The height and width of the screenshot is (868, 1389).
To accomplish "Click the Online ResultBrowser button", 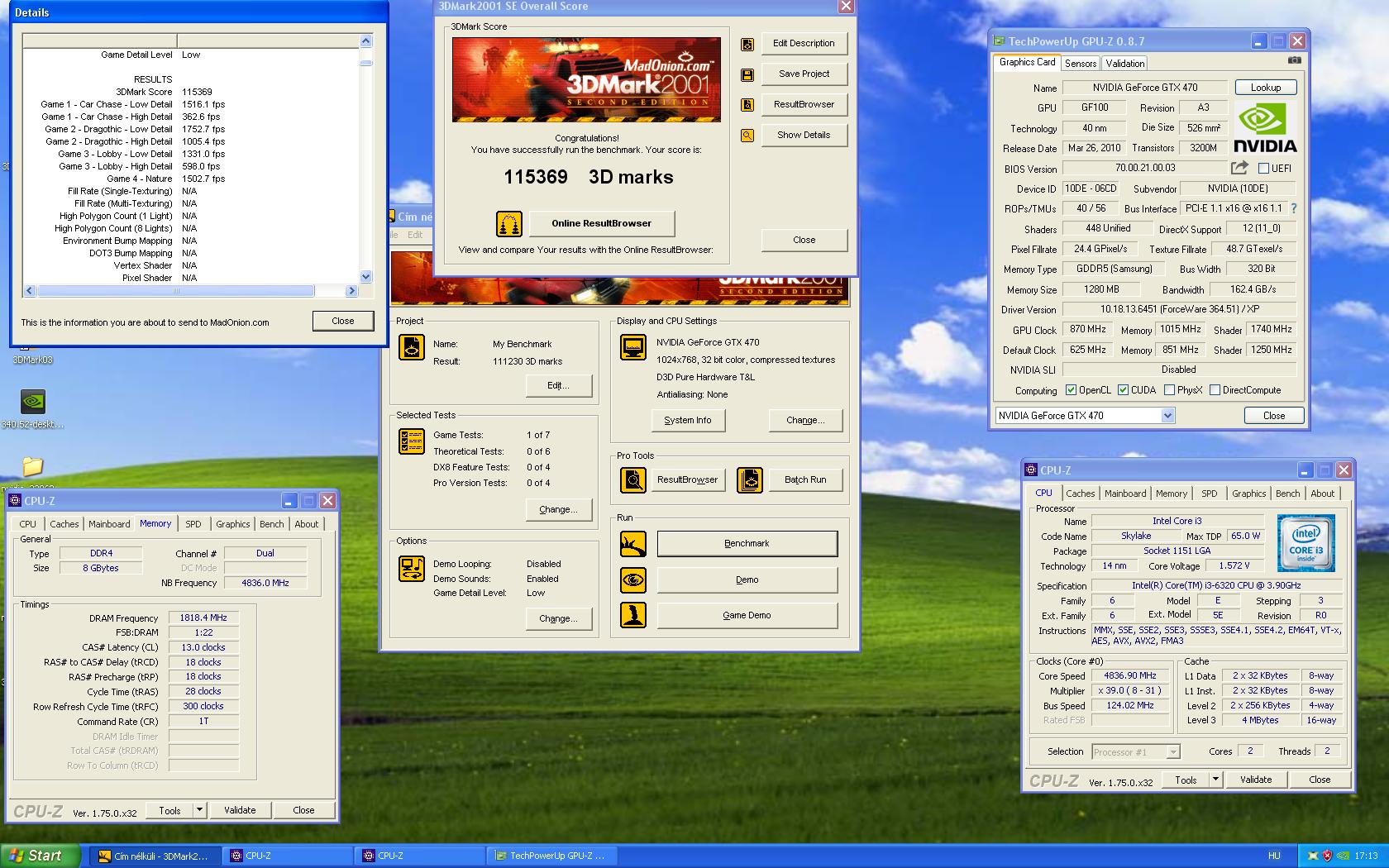I will 602,223.
